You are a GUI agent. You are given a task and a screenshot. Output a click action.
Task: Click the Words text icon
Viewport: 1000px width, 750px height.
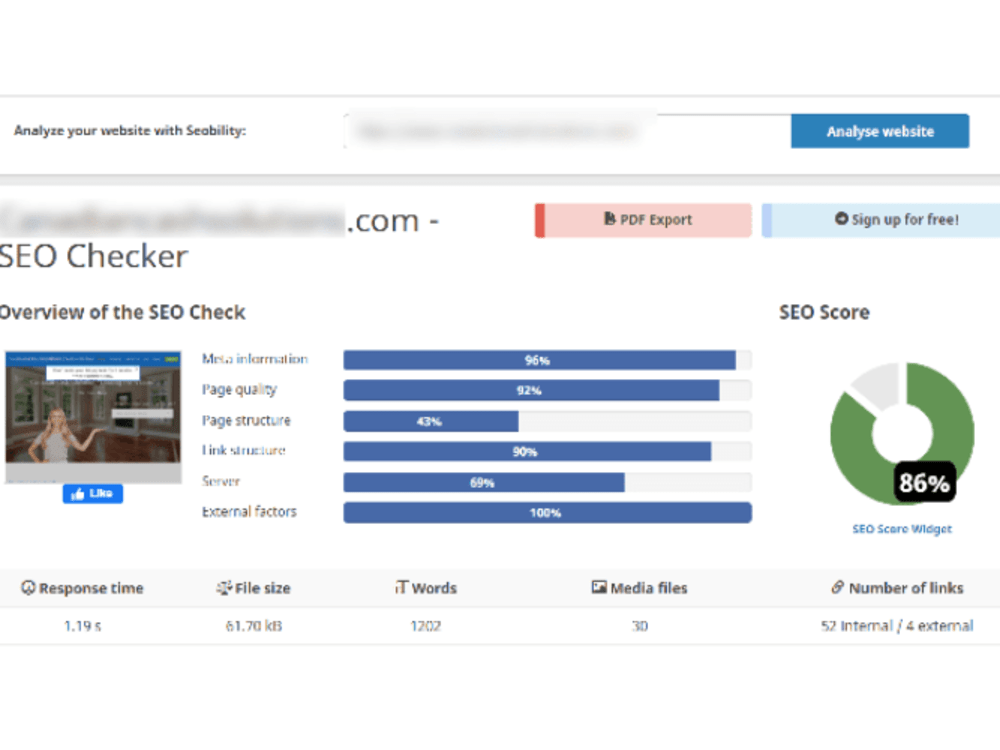401,587
